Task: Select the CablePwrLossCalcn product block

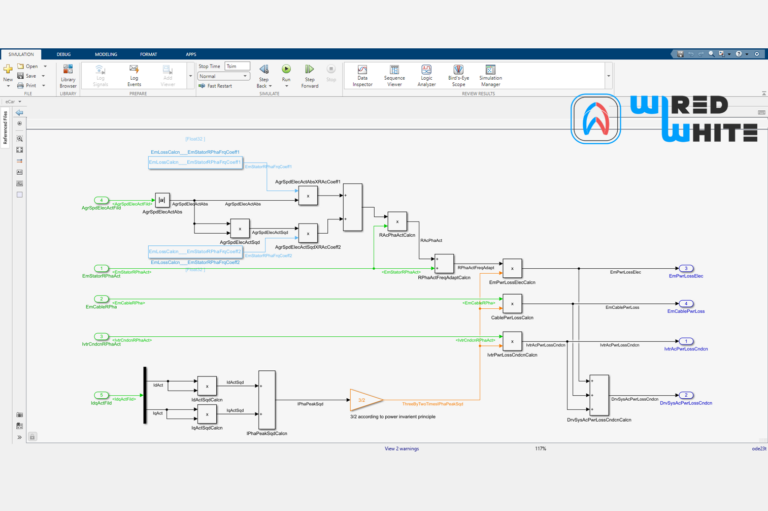Action: click(512, 304)
